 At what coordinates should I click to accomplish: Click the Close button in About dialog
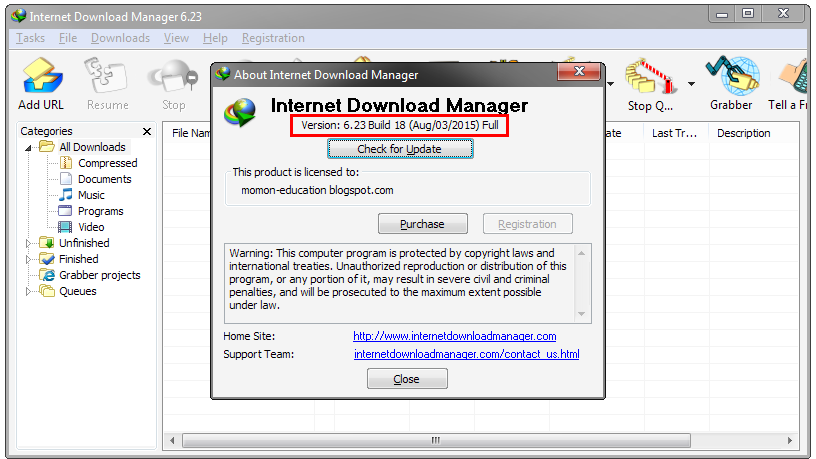pos(406,379)
